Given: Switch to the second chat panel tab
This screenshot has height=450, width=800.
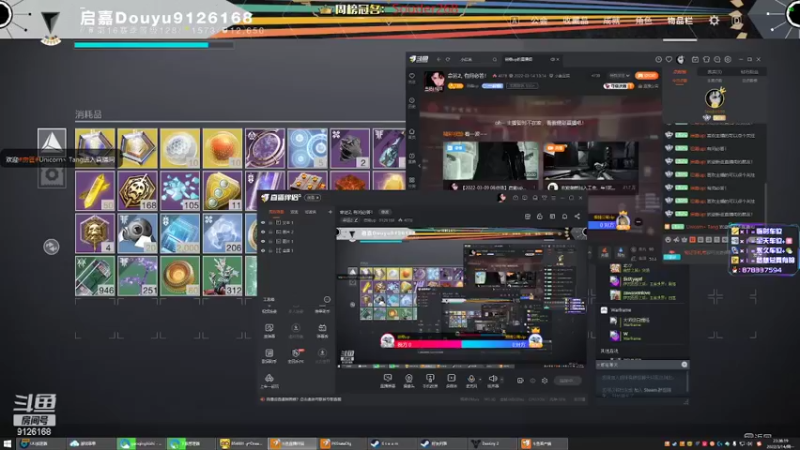Looking at the screenshot, I should point(714,72).
